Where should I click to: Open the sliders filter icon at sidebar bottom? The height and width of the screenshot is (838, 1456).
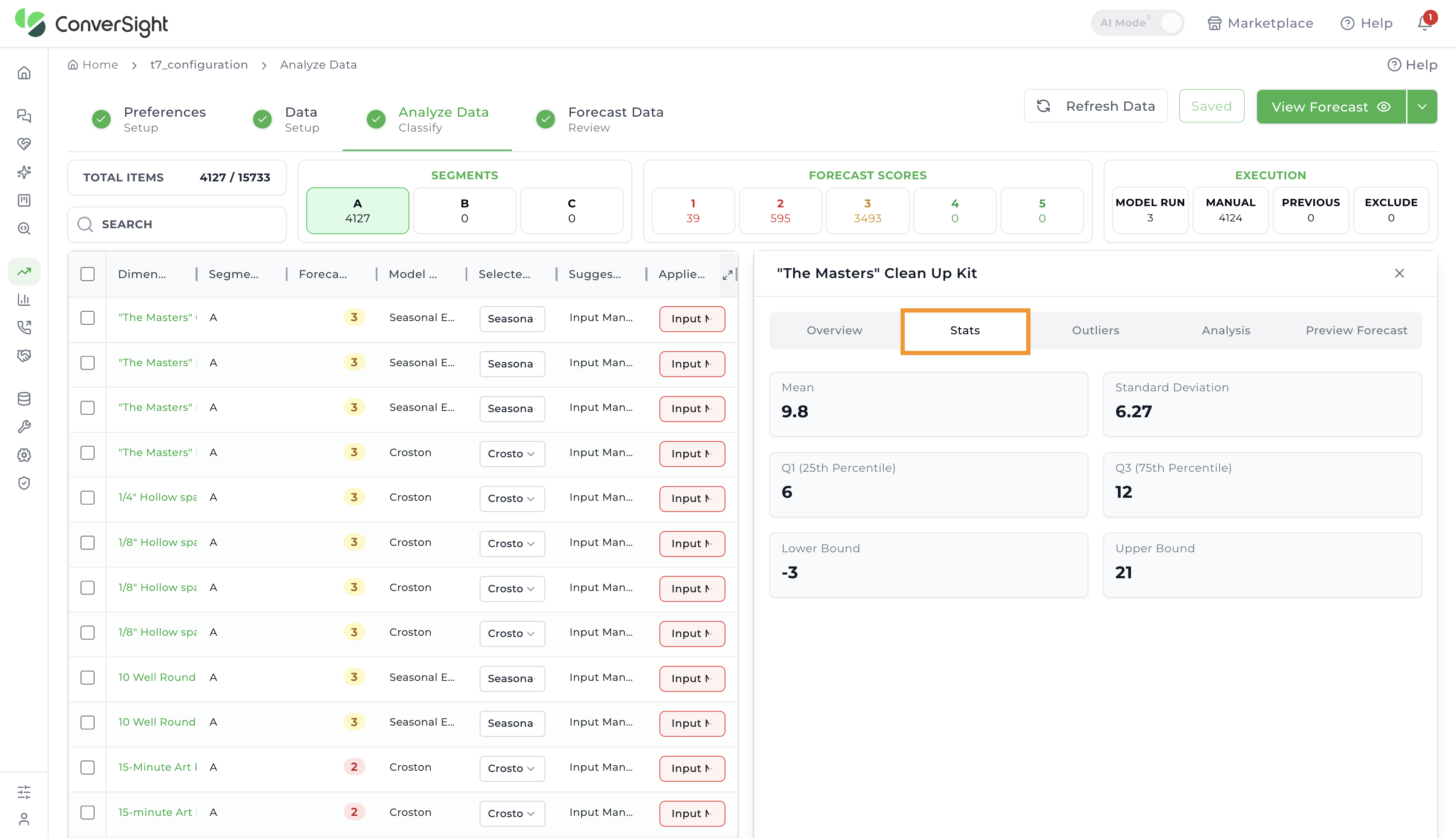click(x=23, y=792)
